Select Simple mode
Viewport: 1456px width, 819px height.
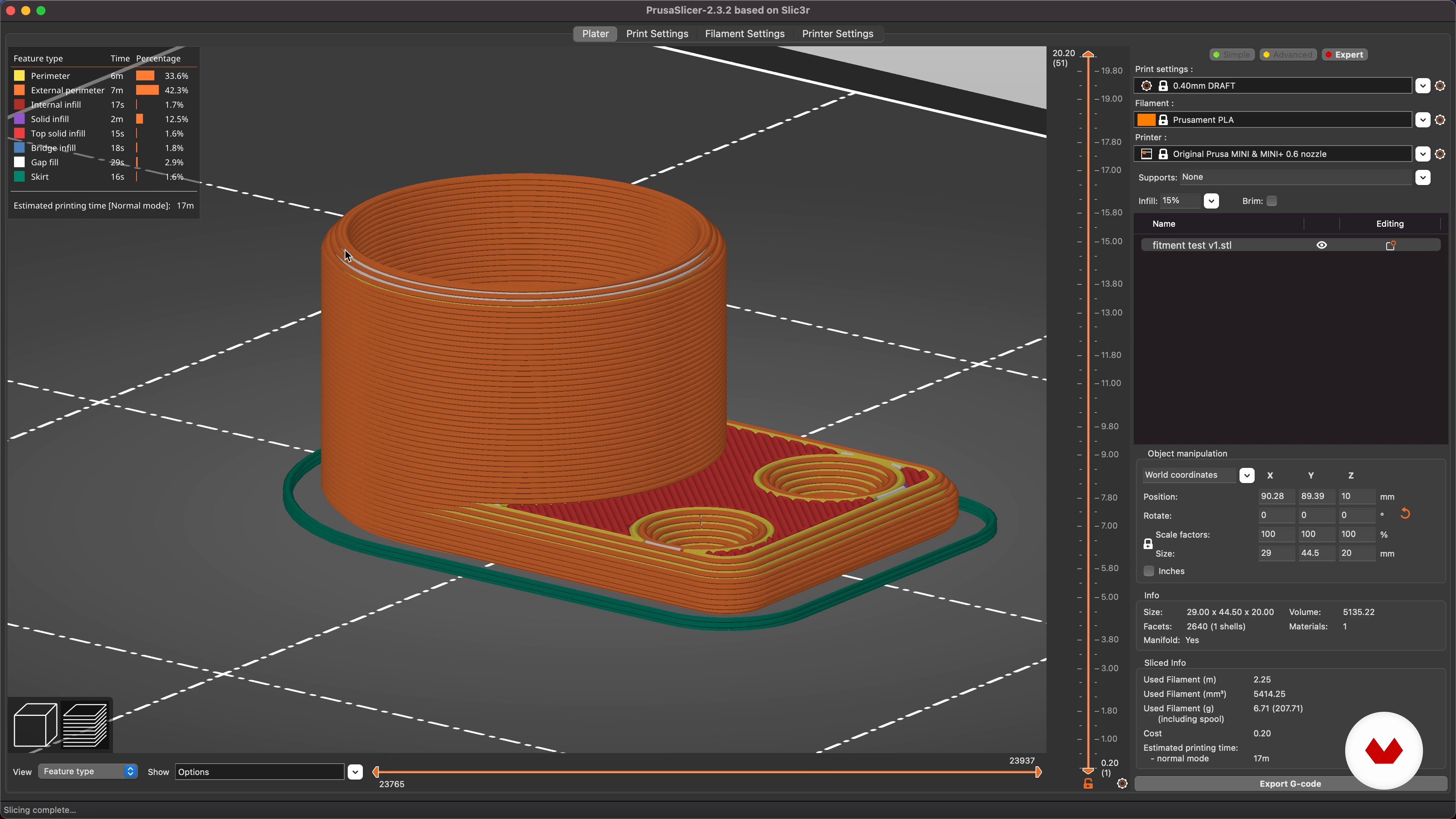tap(1232, 55)
